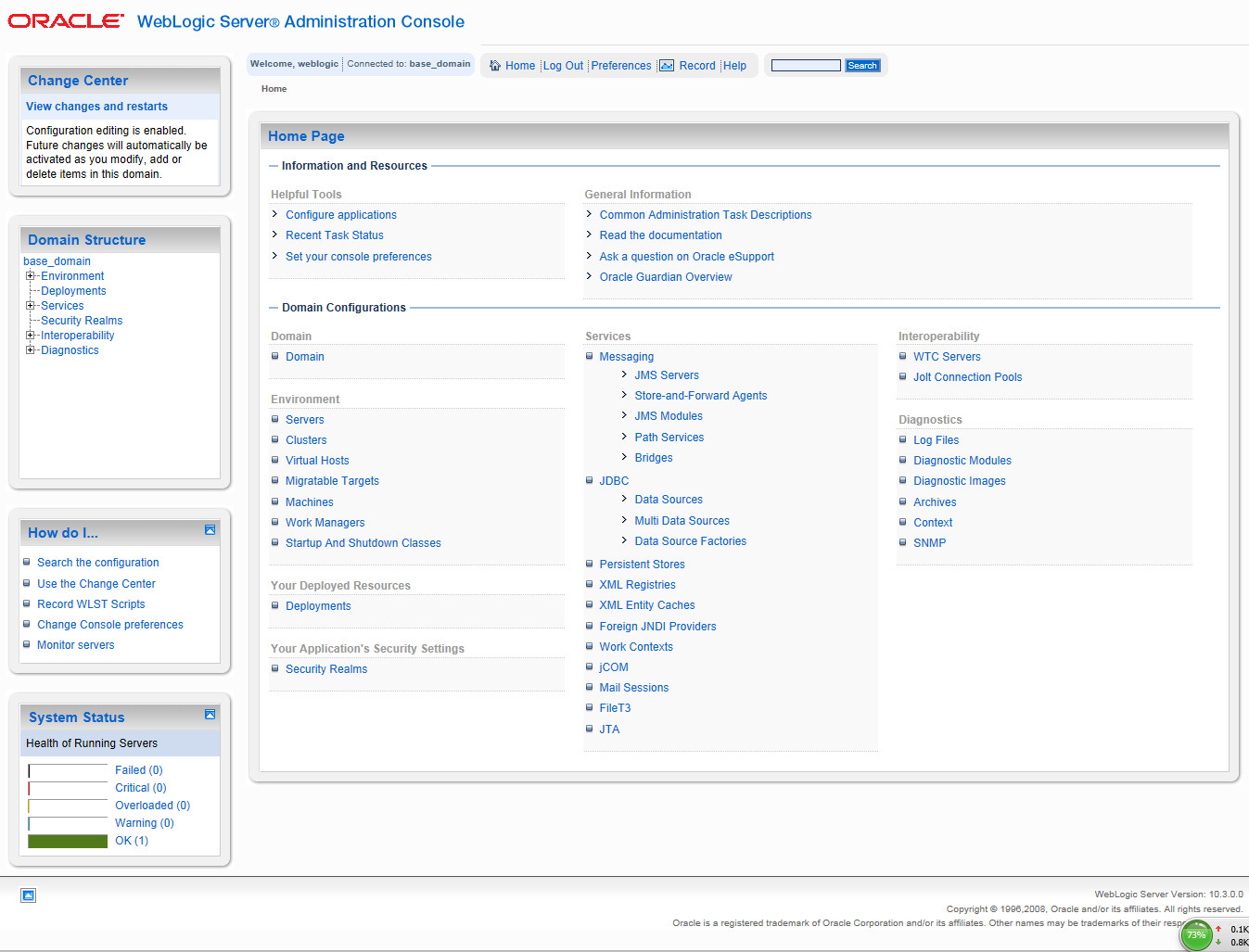Open Record WLST Scripts help link
This screenshot has width=1249, height=952.
(x=91, y=604)
